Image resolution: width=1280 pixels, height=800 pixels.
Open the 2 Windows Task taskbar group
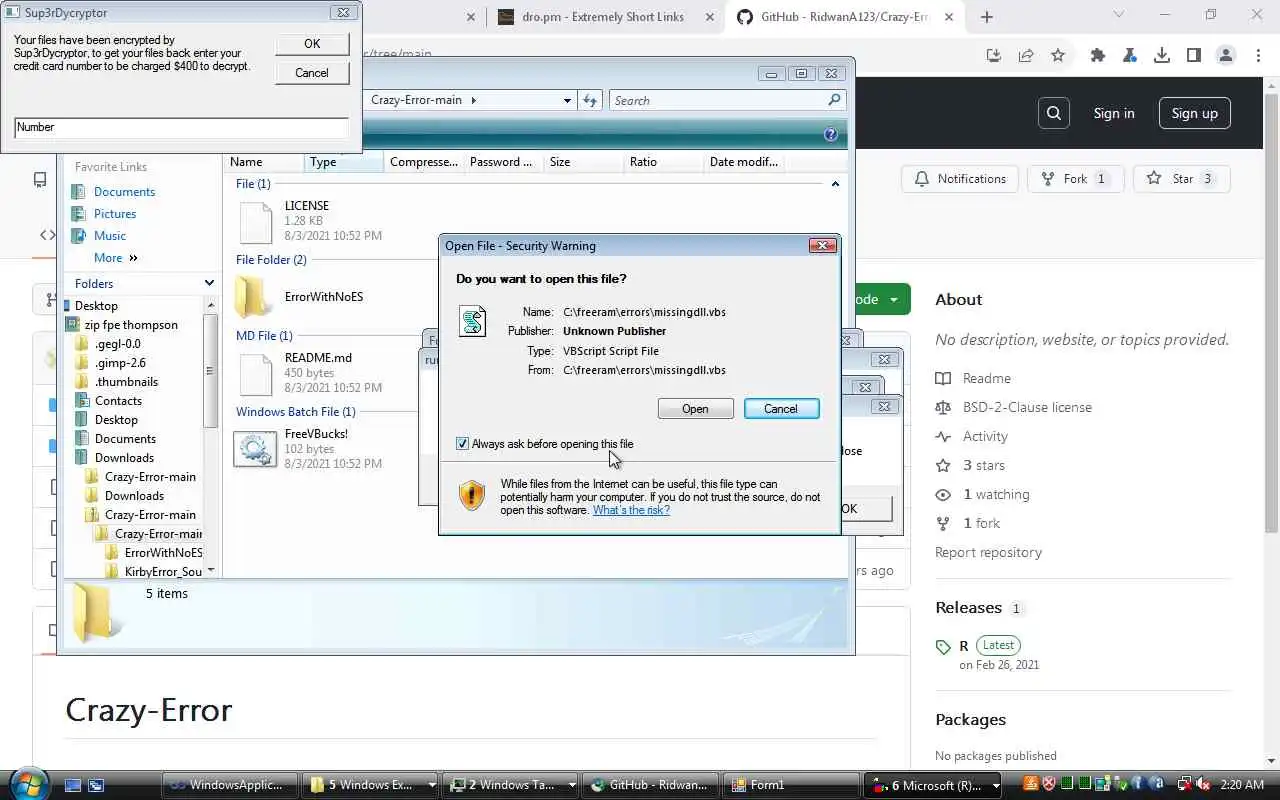512,785
